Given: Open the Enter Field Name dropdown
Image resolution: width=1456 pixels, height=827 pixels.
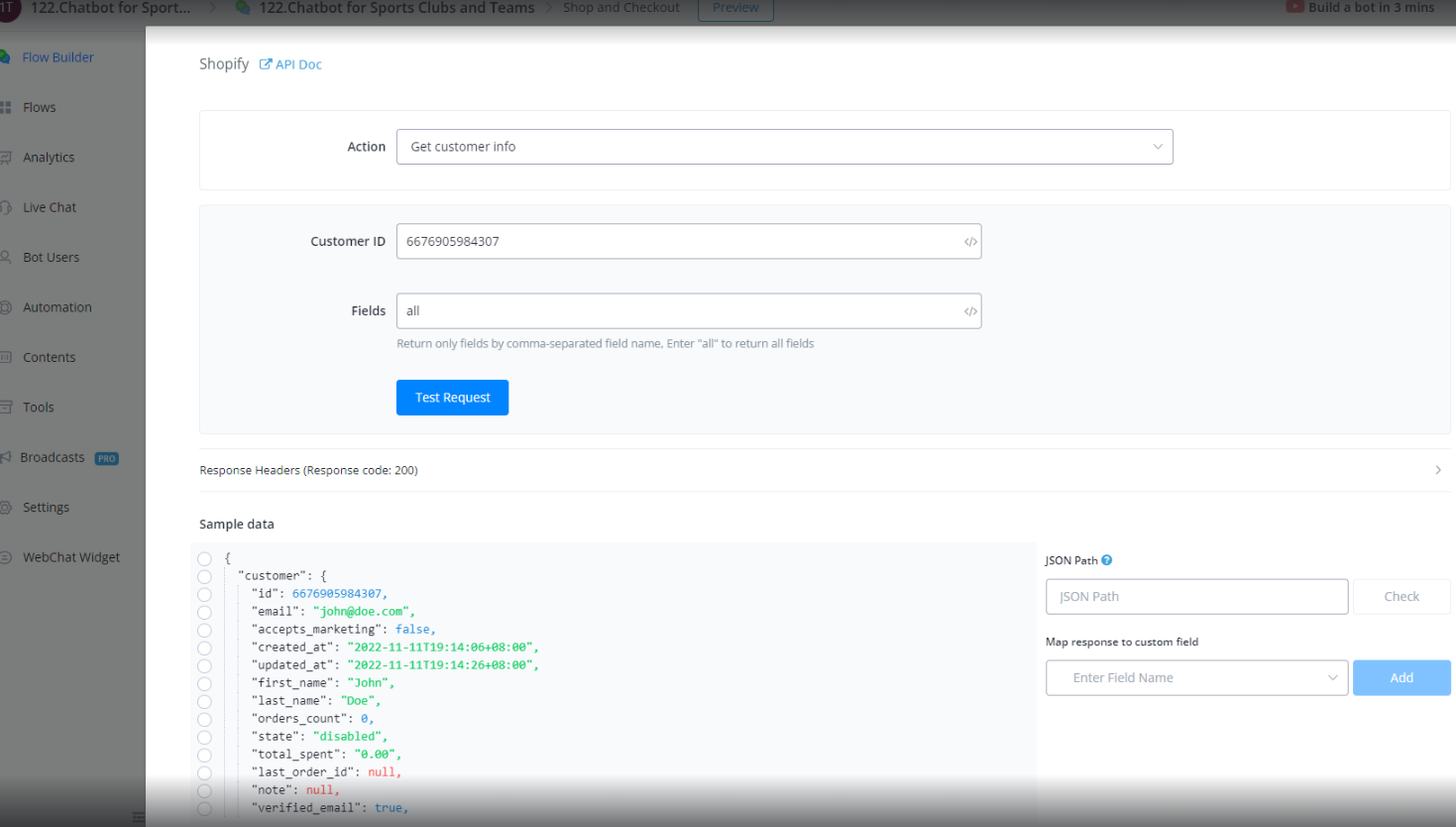Looking at the screenshot, I should click(x=1196, y=678).
